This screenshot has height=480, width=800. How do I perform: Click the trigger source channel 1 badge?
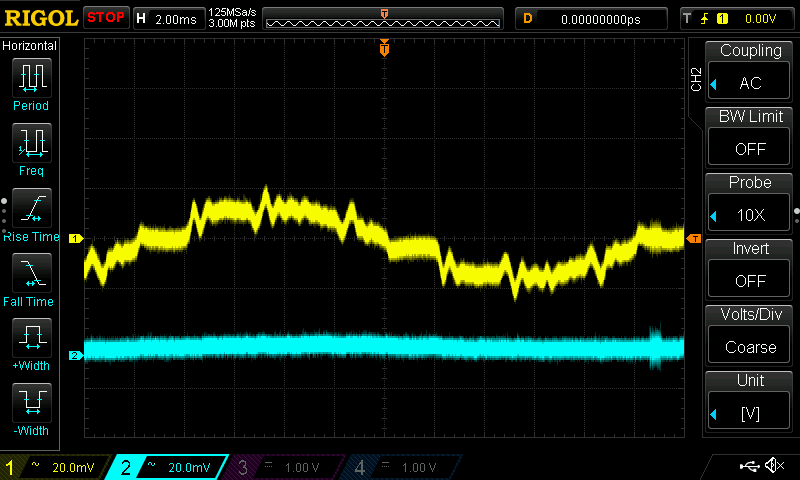[x=722, y=19]
